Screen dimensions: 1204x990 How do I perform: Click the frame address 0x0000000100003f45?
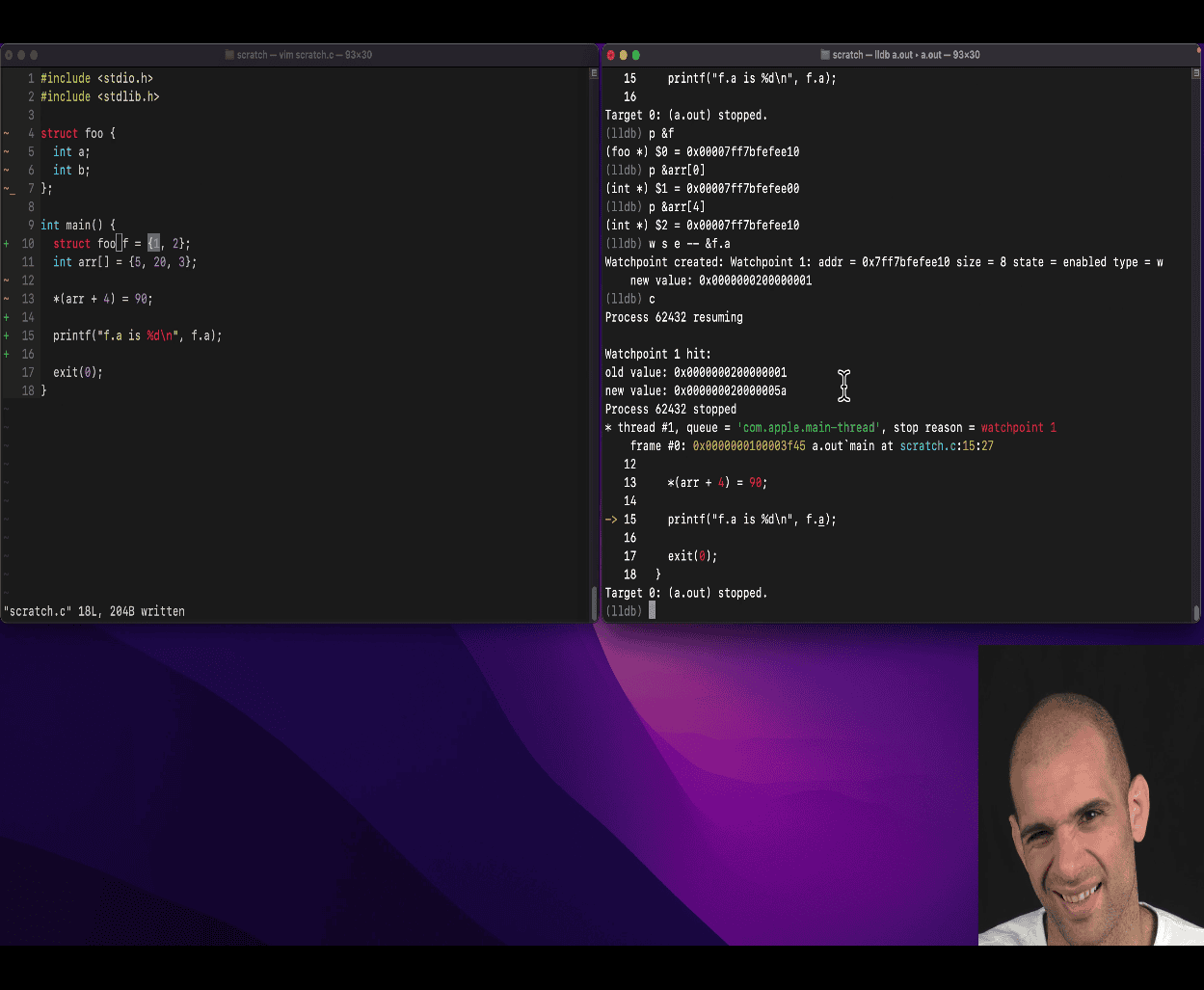pyautogui.click(x=748, y=446)
